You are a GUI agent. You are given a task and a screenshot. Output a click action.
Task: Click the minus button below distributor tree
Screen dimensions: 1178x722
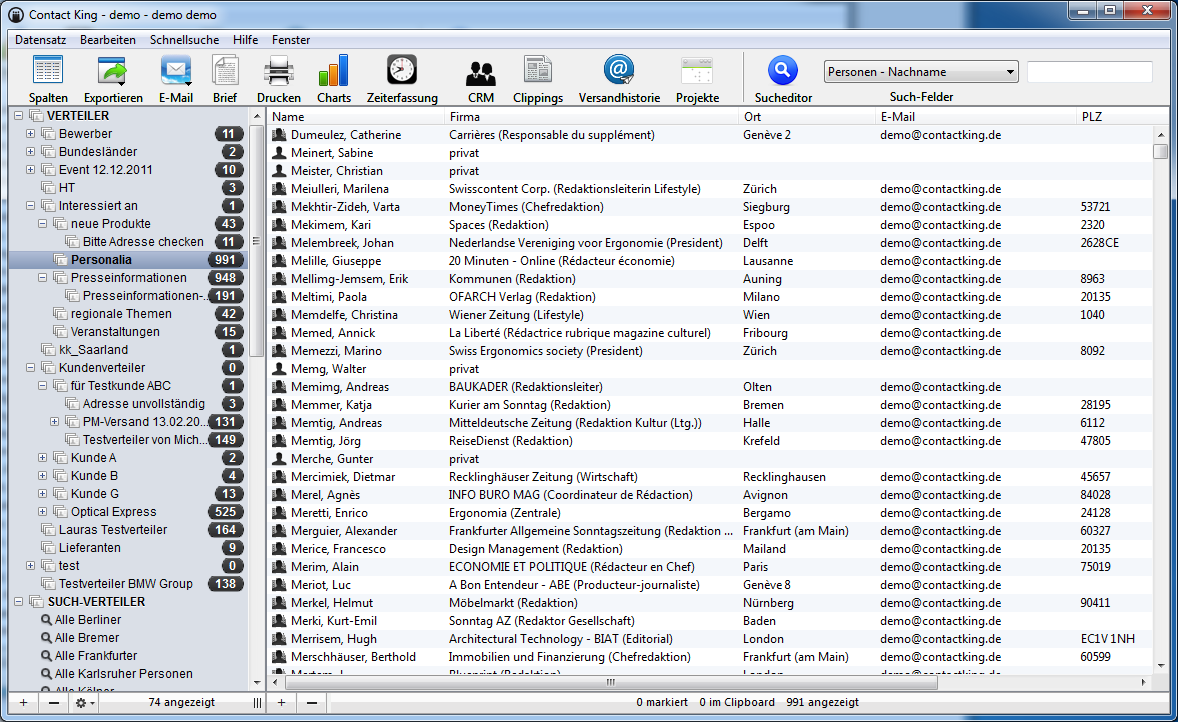(x=53, y=702)
